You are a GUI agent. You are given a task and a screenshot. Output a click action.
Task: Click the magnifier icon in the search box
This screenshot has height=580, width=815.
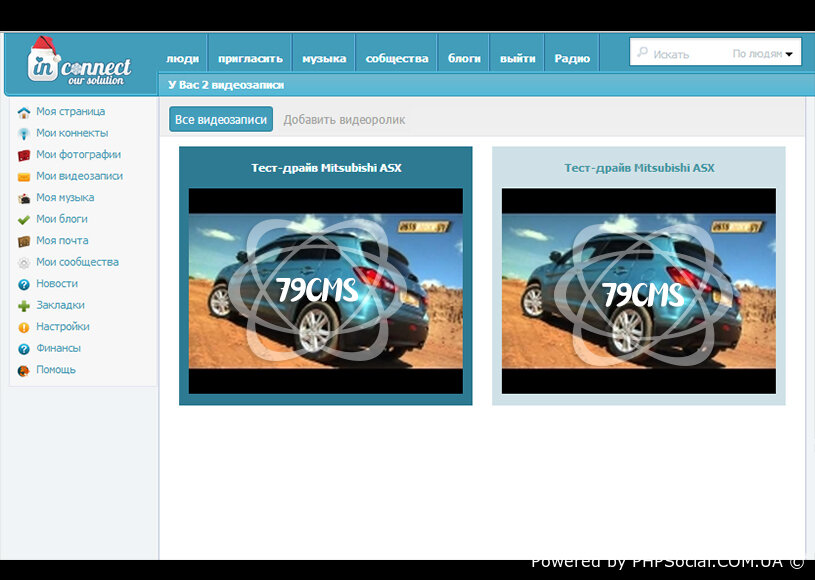642,53
